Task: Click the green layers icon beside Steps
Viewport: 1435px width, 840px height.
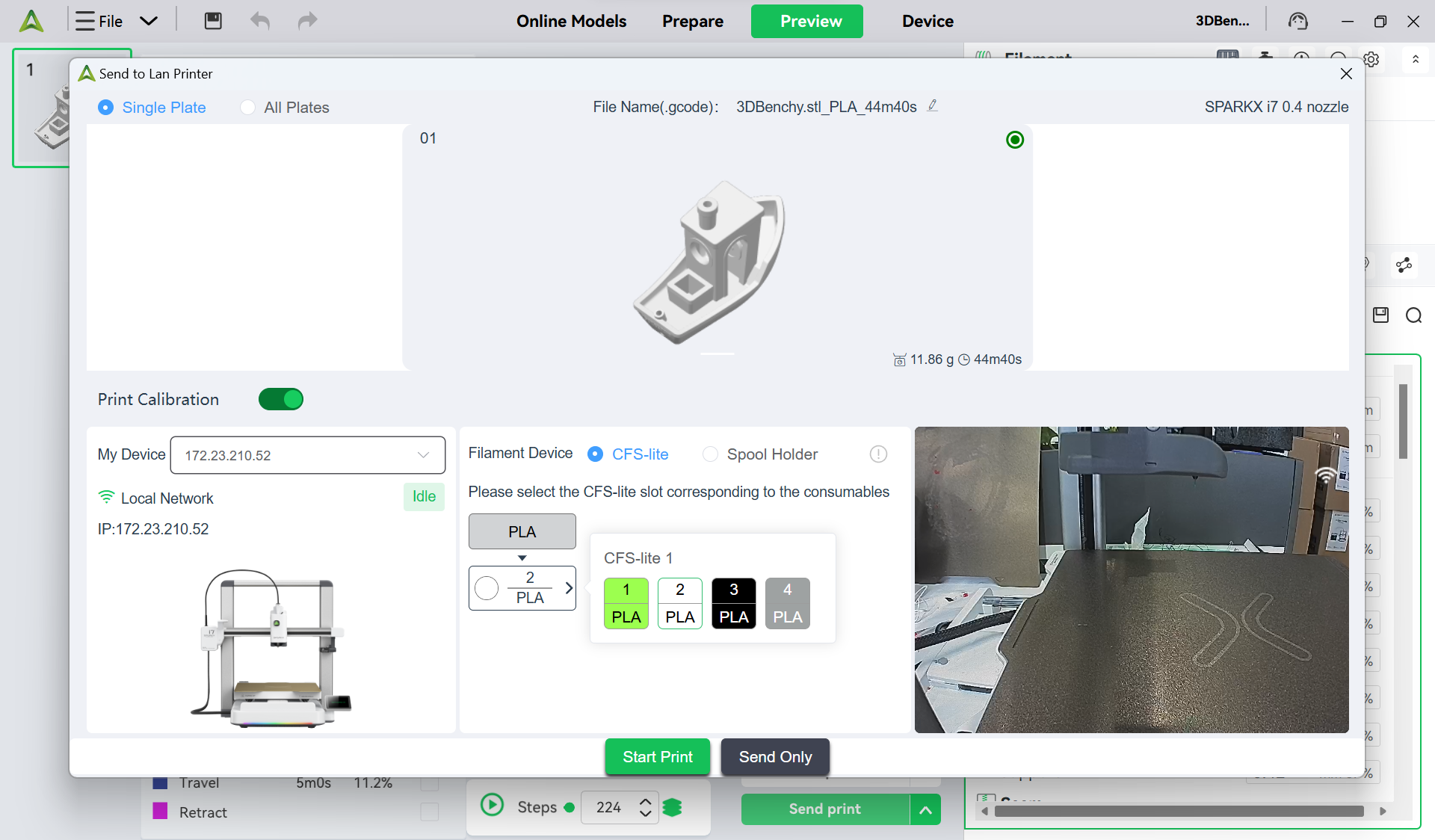Action: (x=673, y=807)
